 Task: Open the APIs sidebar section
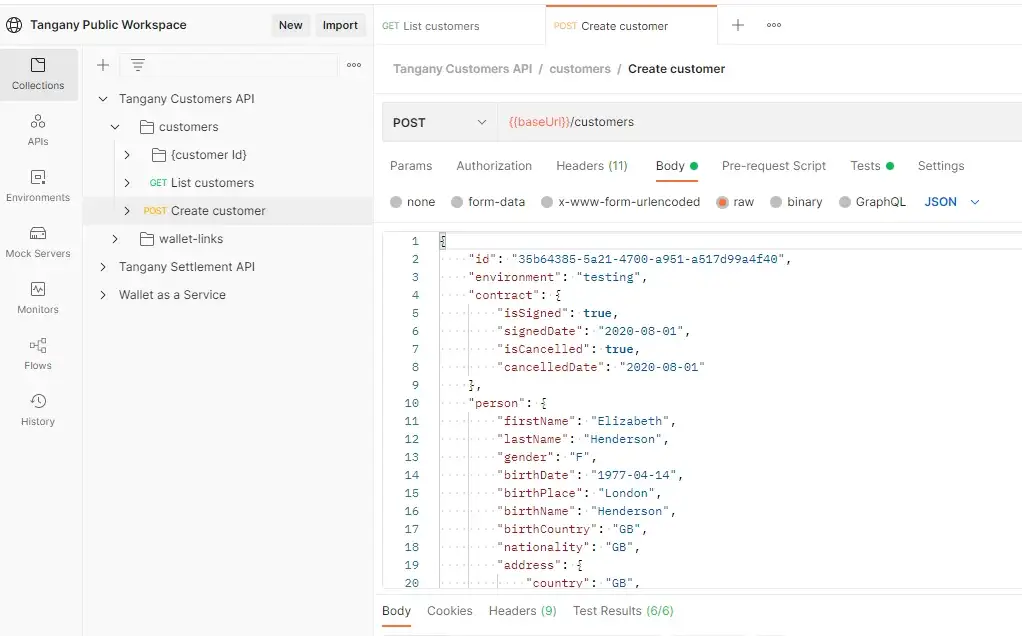coord(38,130)
